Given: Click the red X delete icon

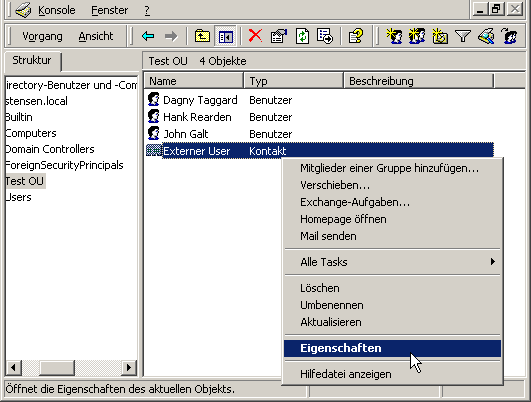Looking at the screenshot, I should 255,36.
